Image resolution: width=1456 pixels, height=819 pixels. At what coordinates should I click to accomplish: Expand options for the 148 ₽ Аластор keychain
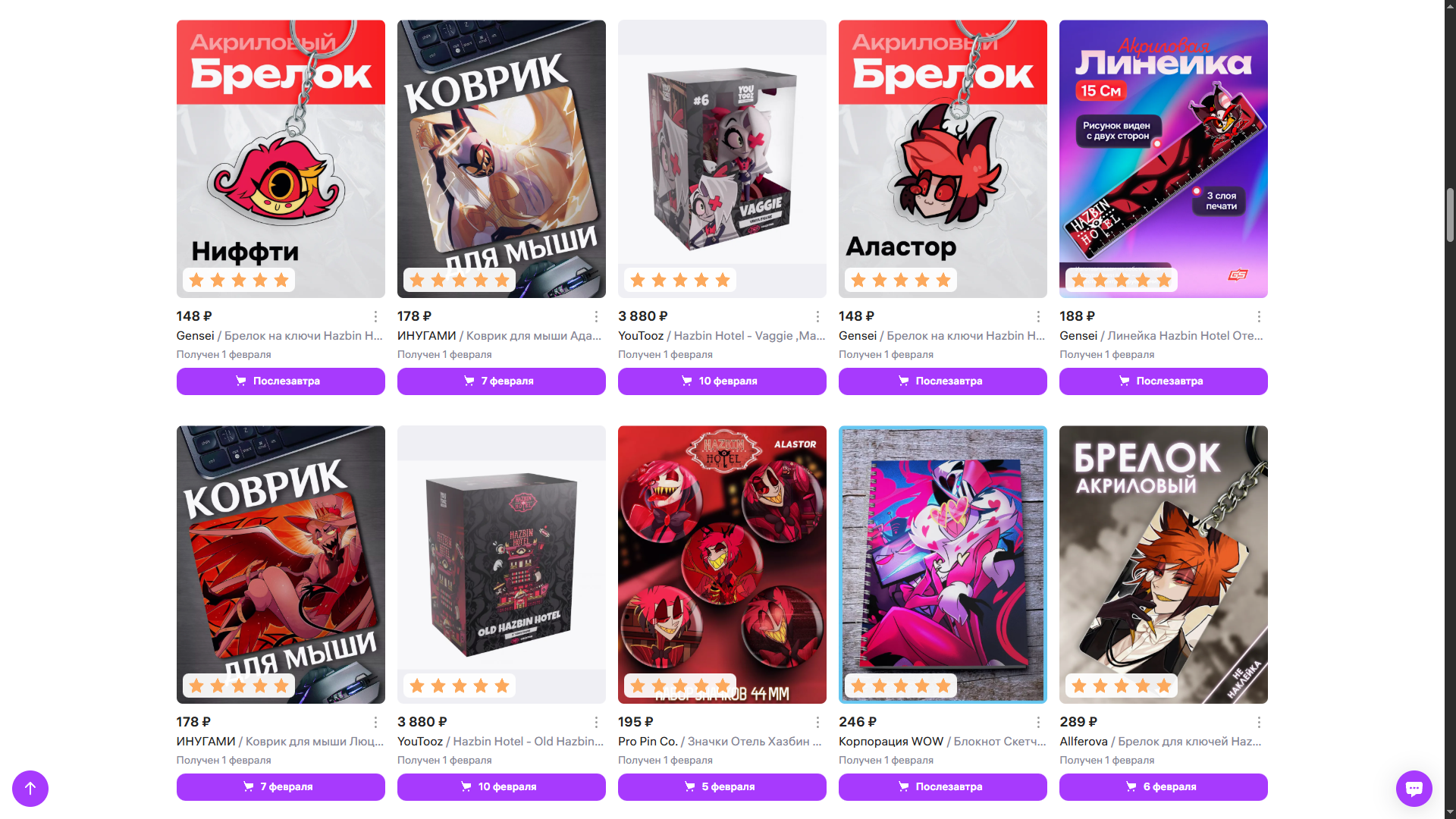pos(1038,316)
